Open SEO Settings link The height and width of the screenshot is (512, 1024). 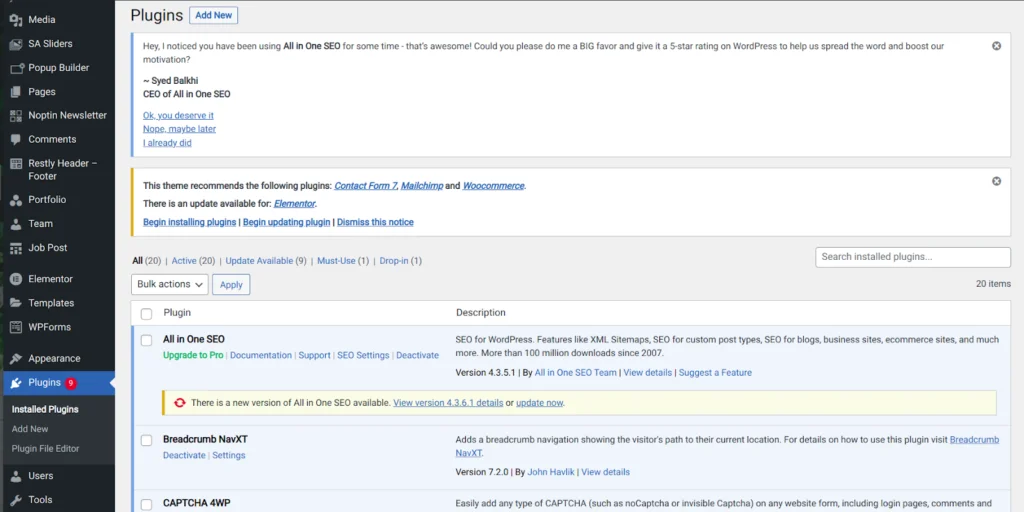pyautogui.click(x=363, y=355)
